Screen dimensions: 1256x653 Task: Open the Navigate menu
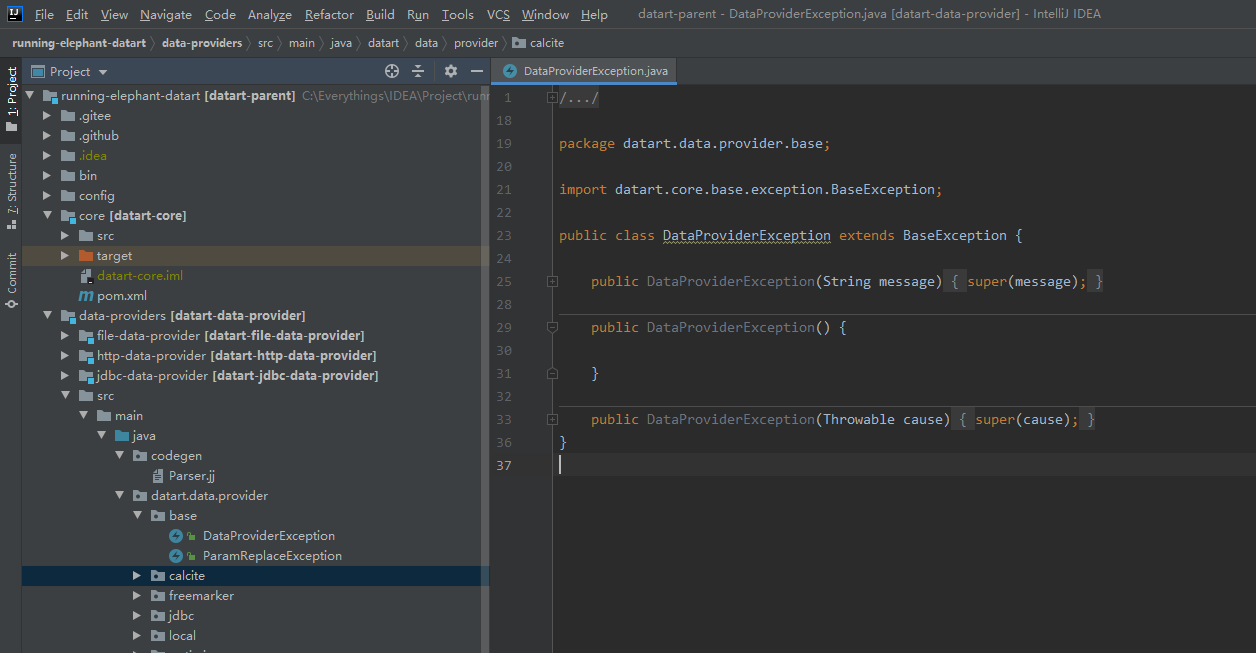(166, 15)
